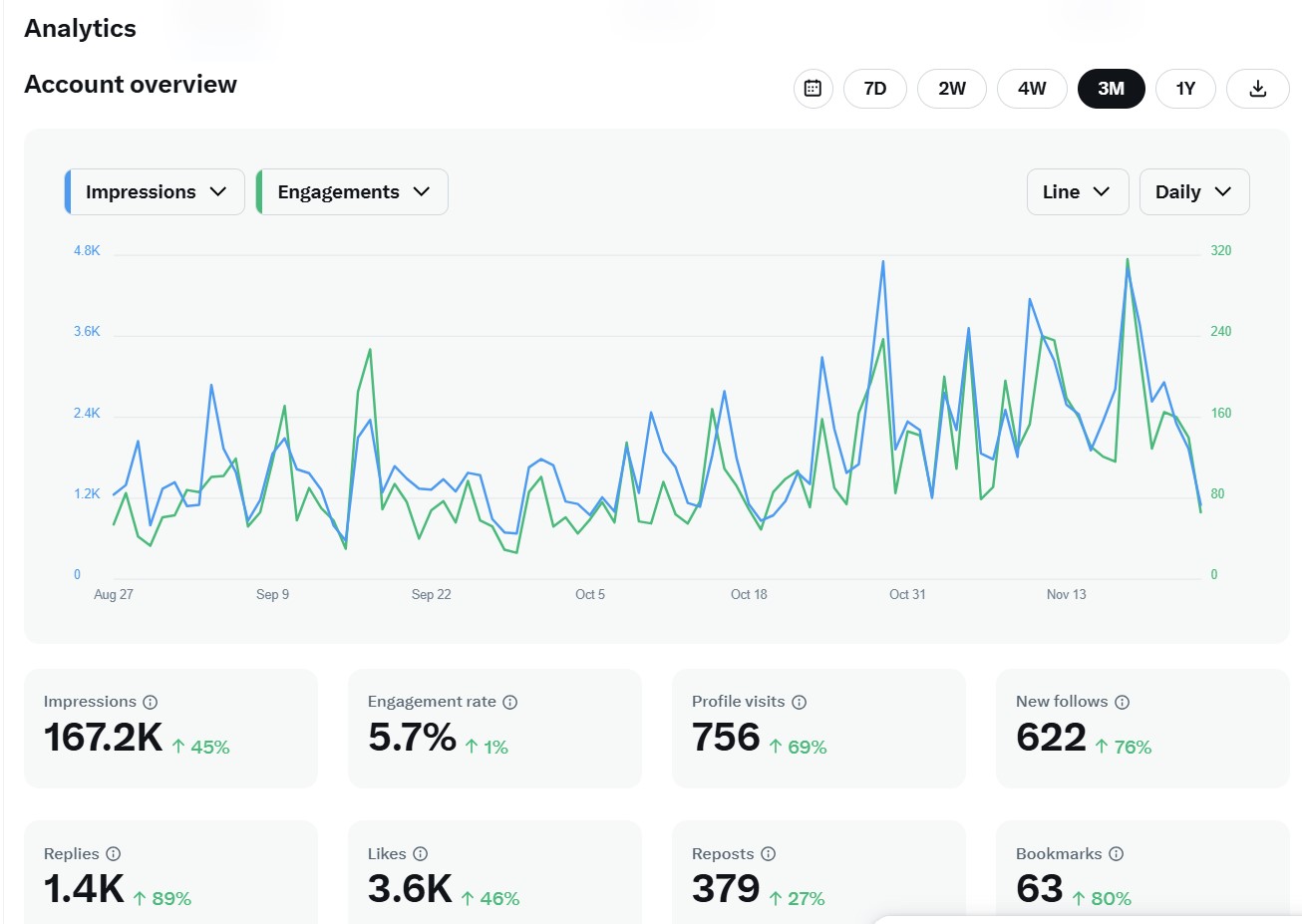Open the Impressions metric dropdown
The height and width of the screenshot is (924, 1302).
[x=154, y=191]
